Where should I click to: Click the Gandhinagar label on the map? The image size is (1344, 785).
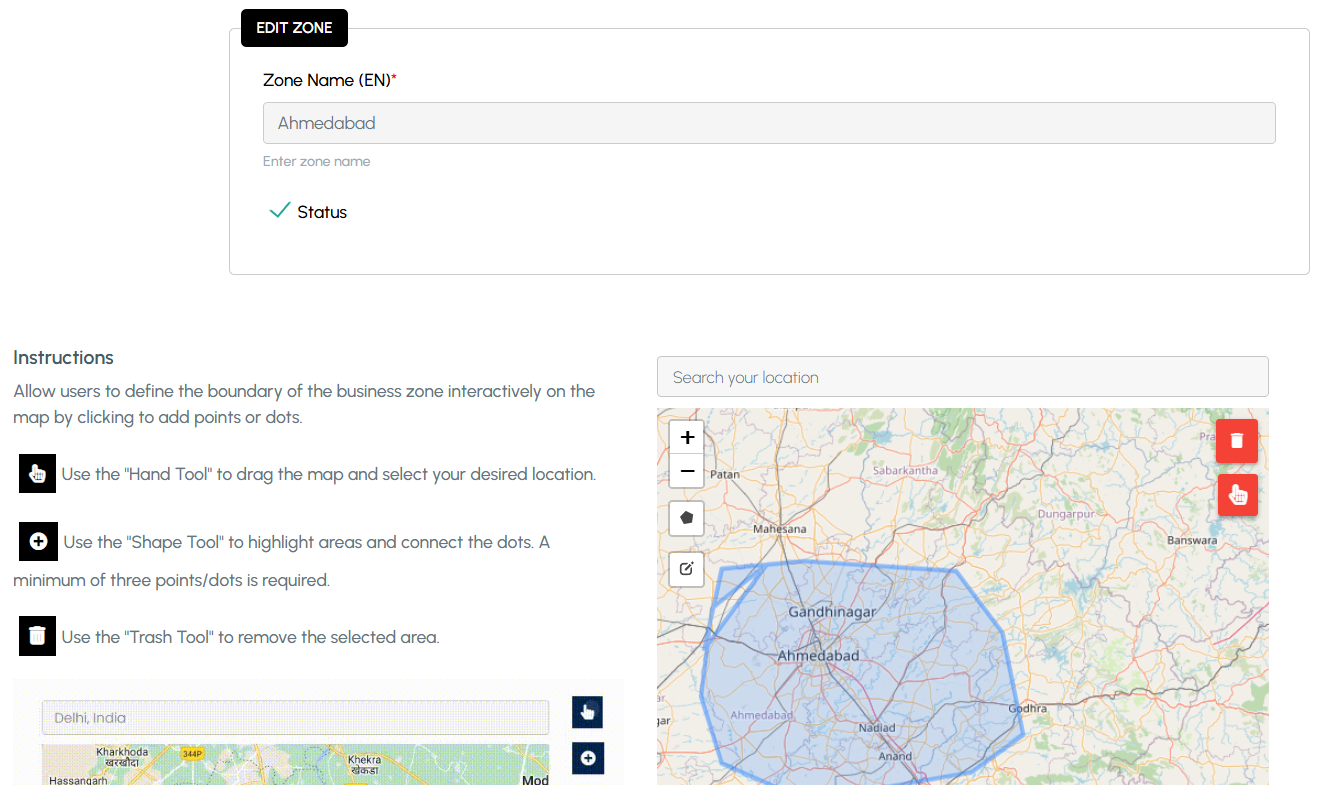click(x=832, y=611)
